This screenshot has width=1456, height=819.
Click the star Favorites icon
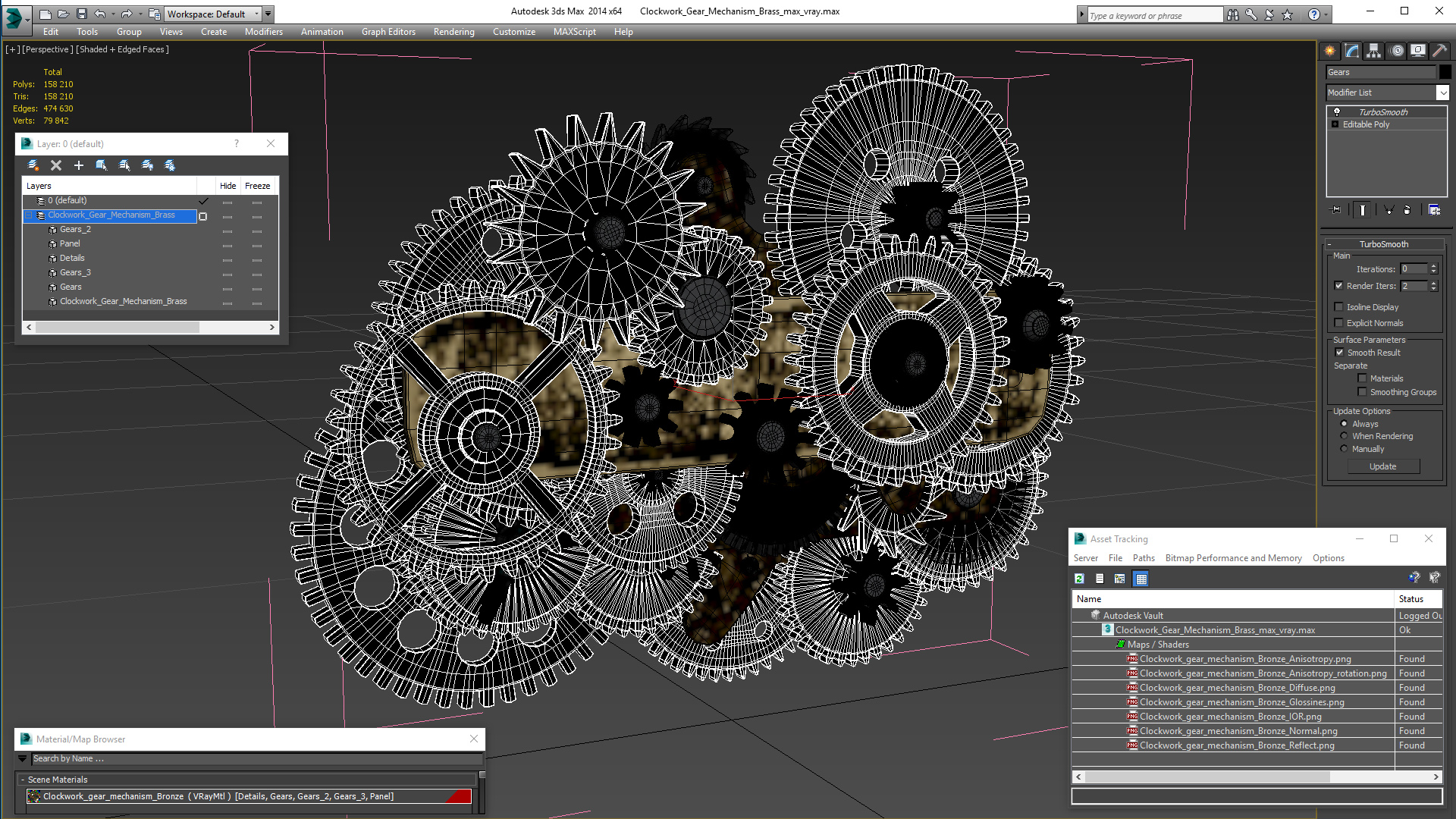1288,14
